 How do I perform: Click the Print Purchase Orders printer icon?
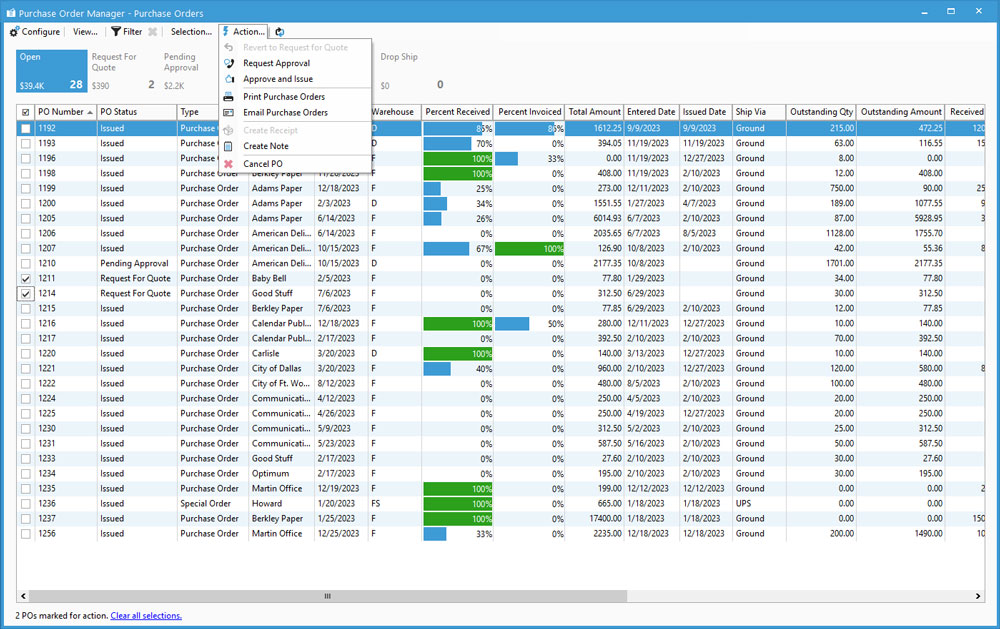pos(229,97)
